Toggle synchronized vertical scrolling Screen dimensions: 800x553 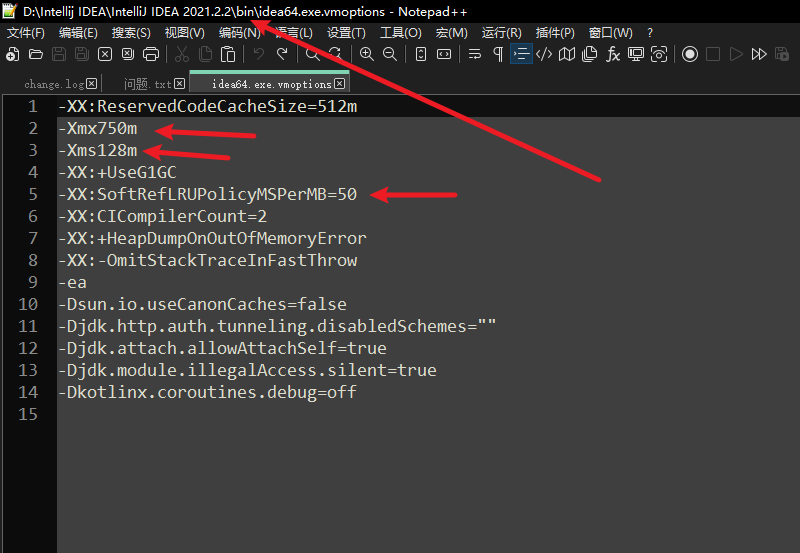[x=421, y=54]
